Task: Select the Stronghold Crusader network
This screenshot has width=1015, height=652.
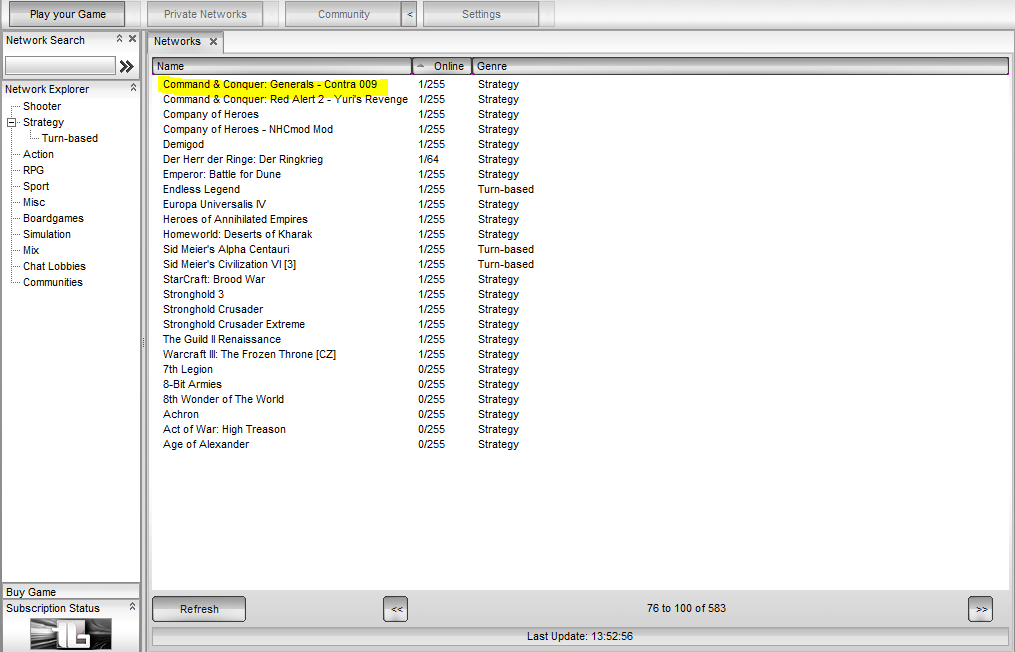Action: 213,309
